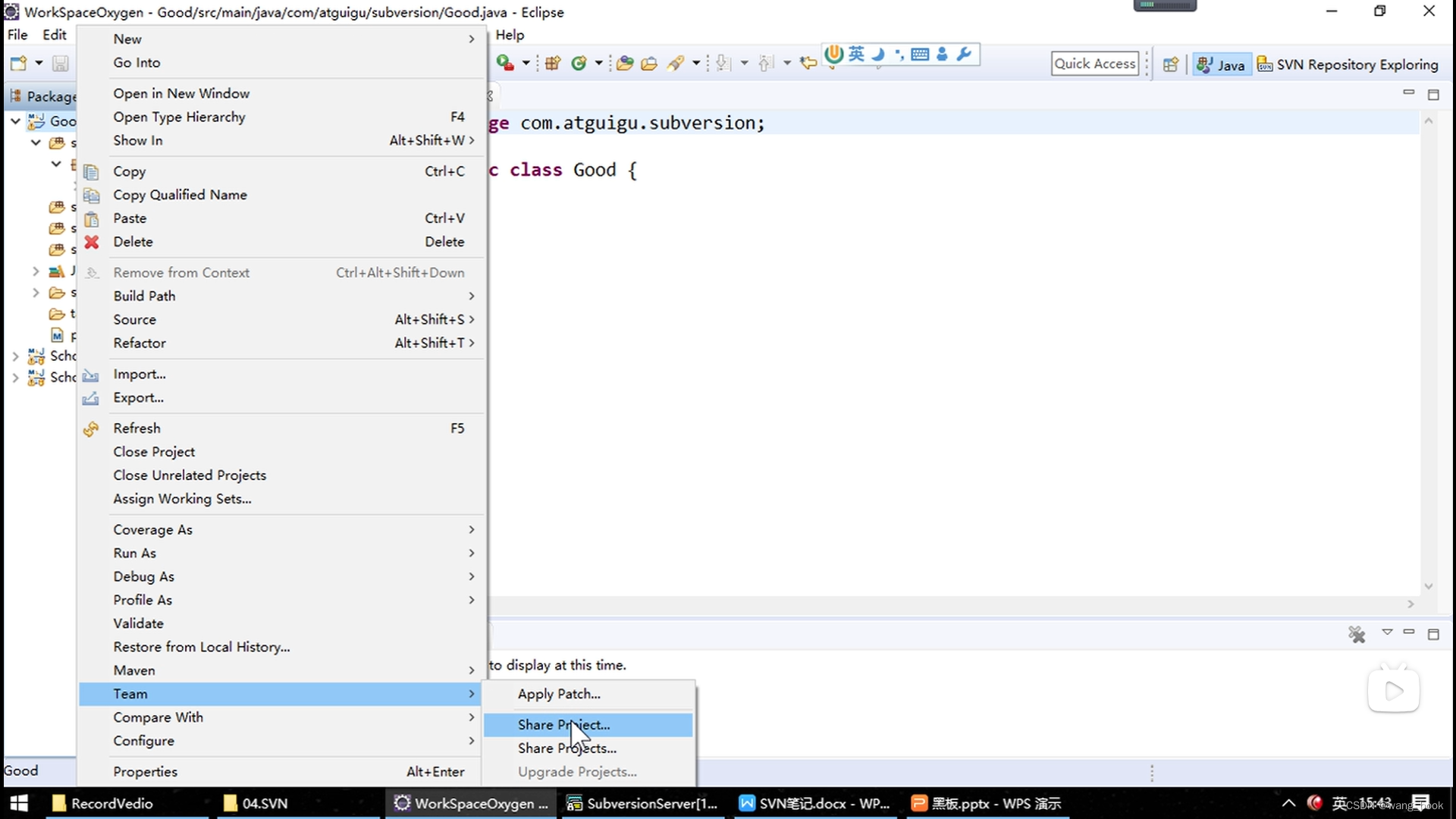This screenshot has width=1456, height=819.
Task: Select Delete in the context menu
Action: click(x=281, y=242)
